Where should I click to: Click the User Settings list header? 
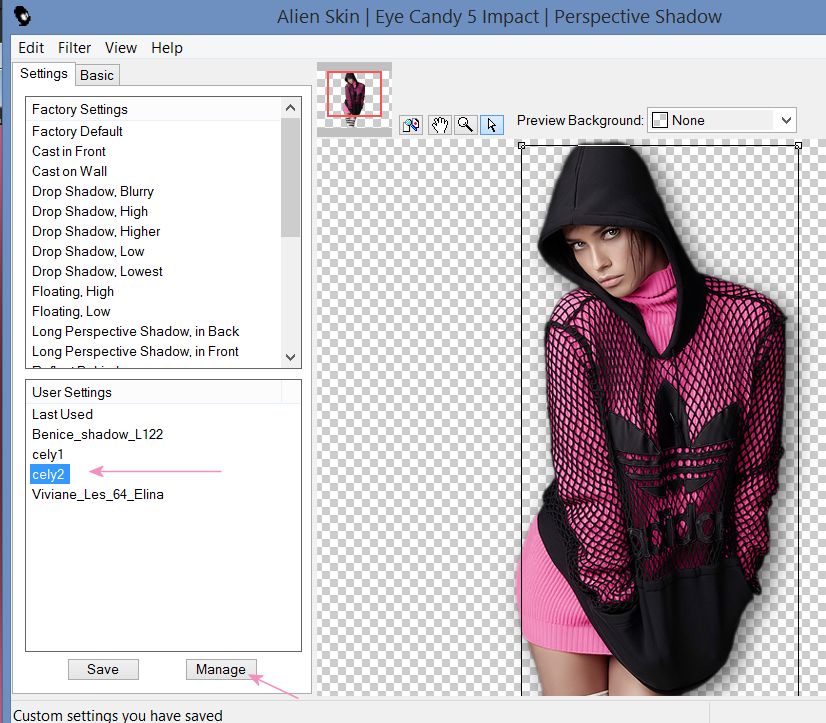click(154, 393)
